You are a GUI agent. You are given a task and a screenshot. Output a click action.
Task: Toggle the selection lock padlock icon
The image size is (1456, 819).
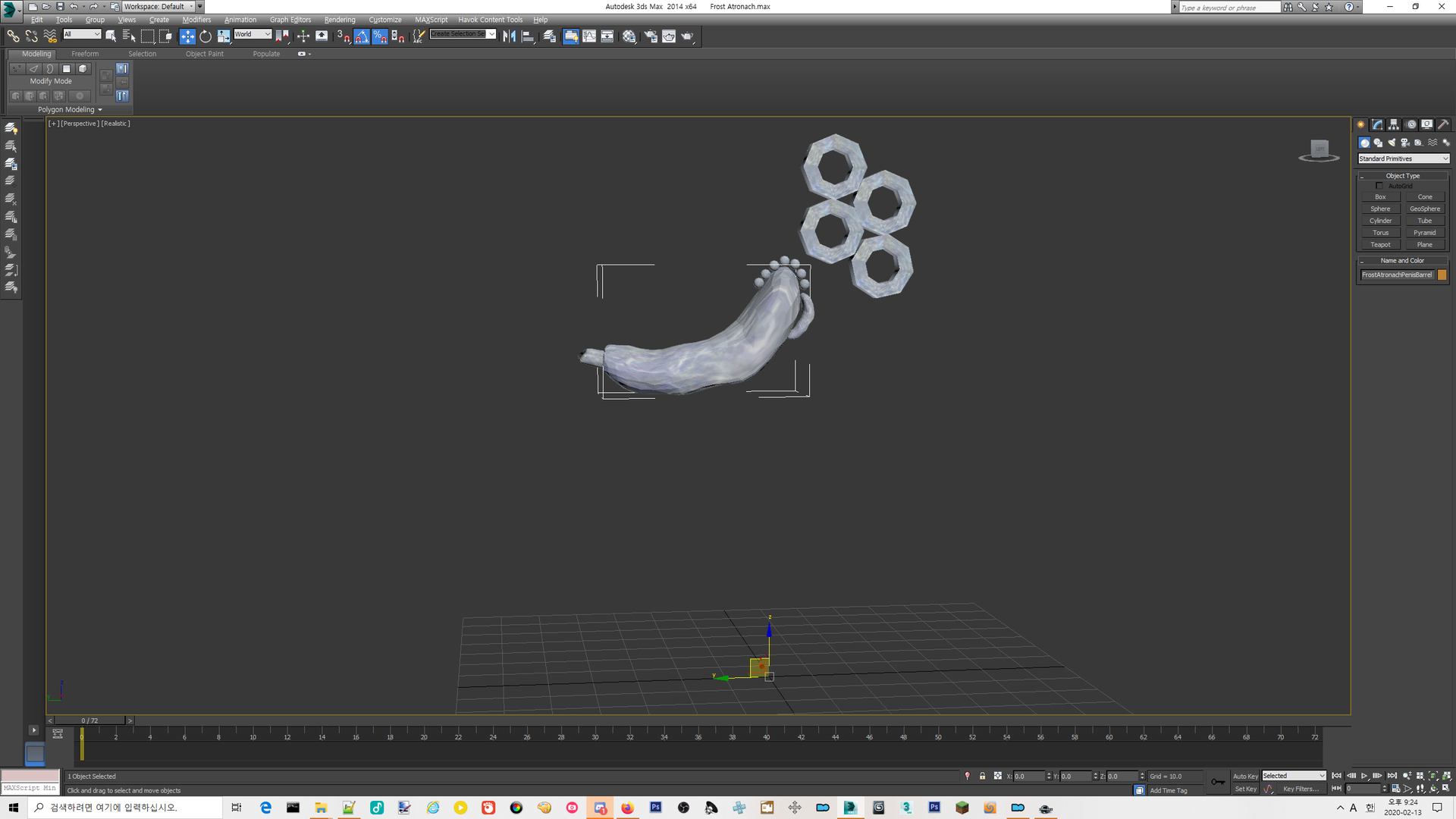pyautogui.click(x=982, y=776)
